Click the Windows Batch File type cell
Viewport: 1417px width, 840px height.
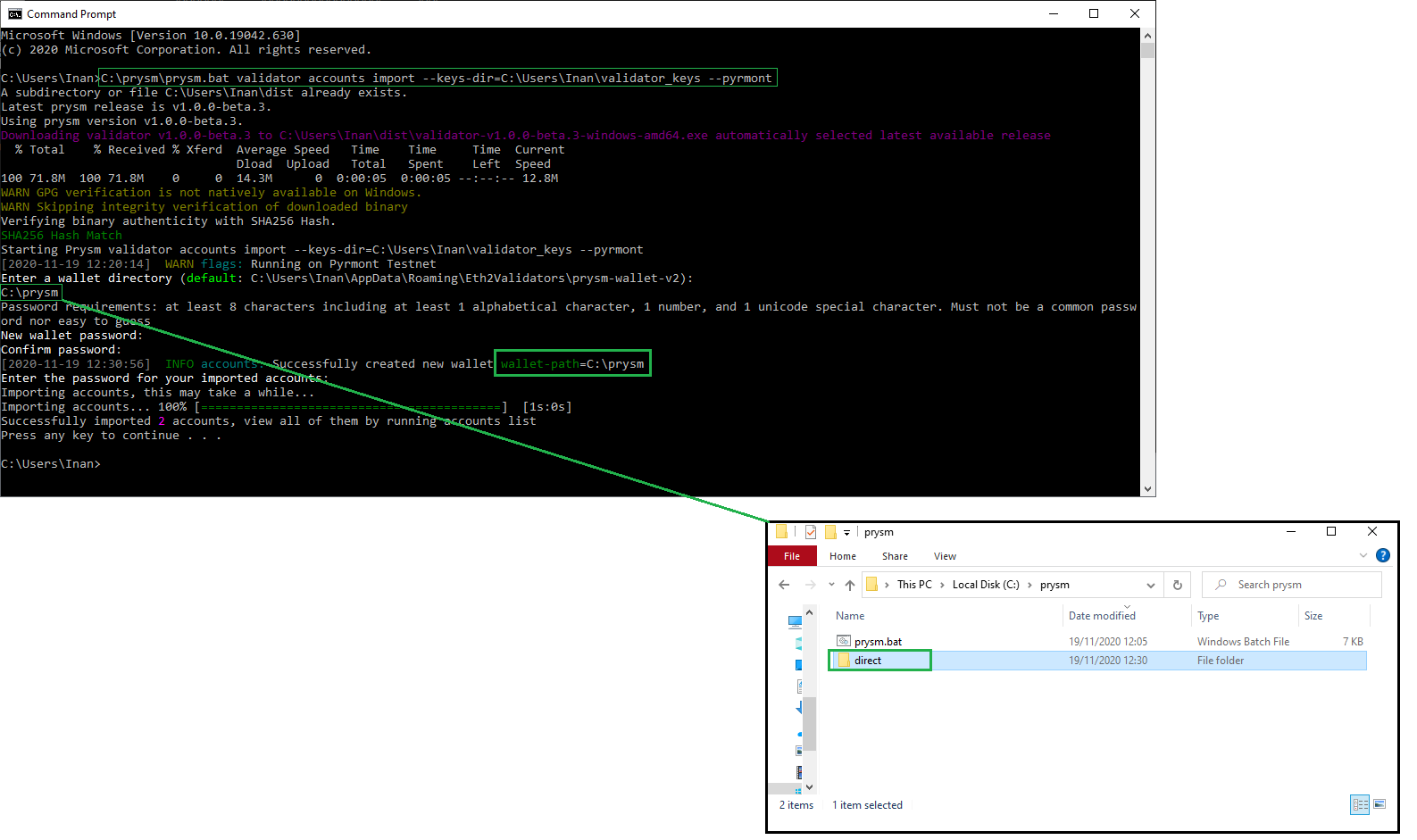coord(1243,642)
